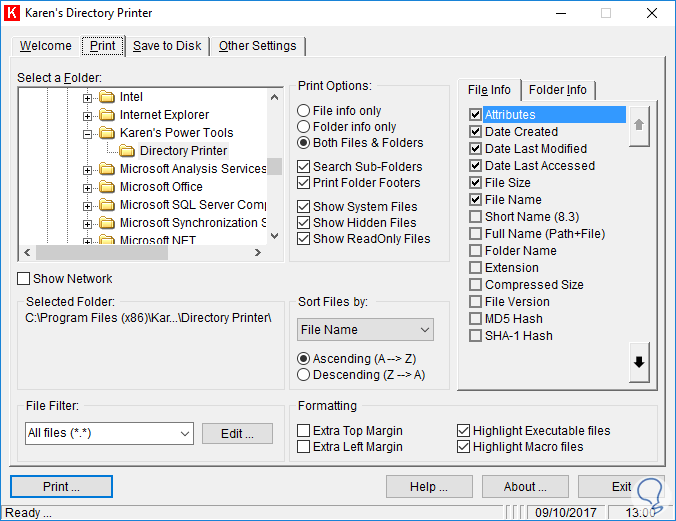
Task: Choose Both Files & Folders option
Action: [x=360, y=143]
